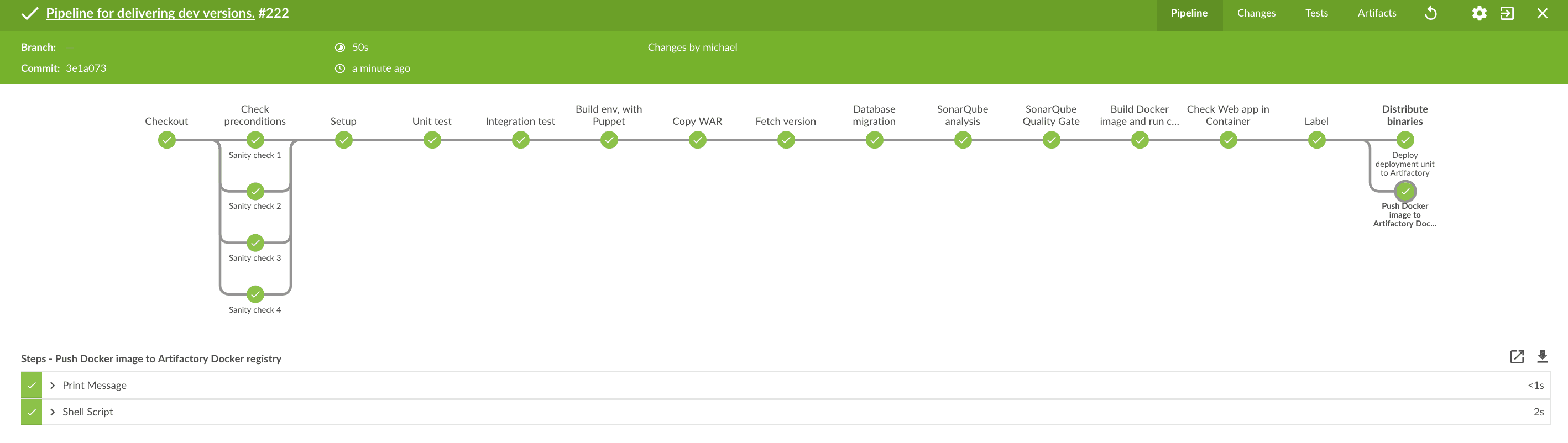Click the go to classic icon
The image size is (1568, 443).
[1507, 13]
